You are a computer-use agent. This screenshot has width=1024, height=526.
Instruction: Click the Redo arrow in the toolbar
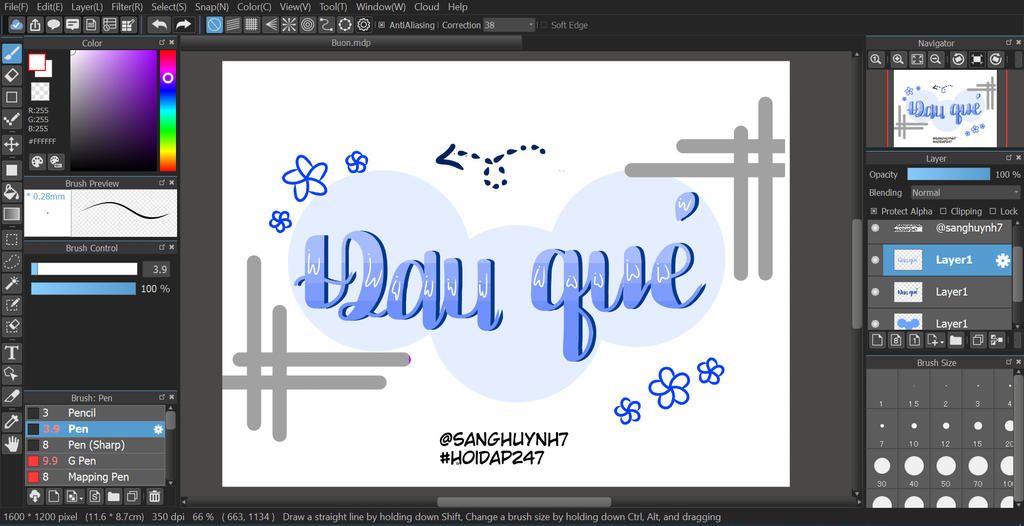[183, 25]
